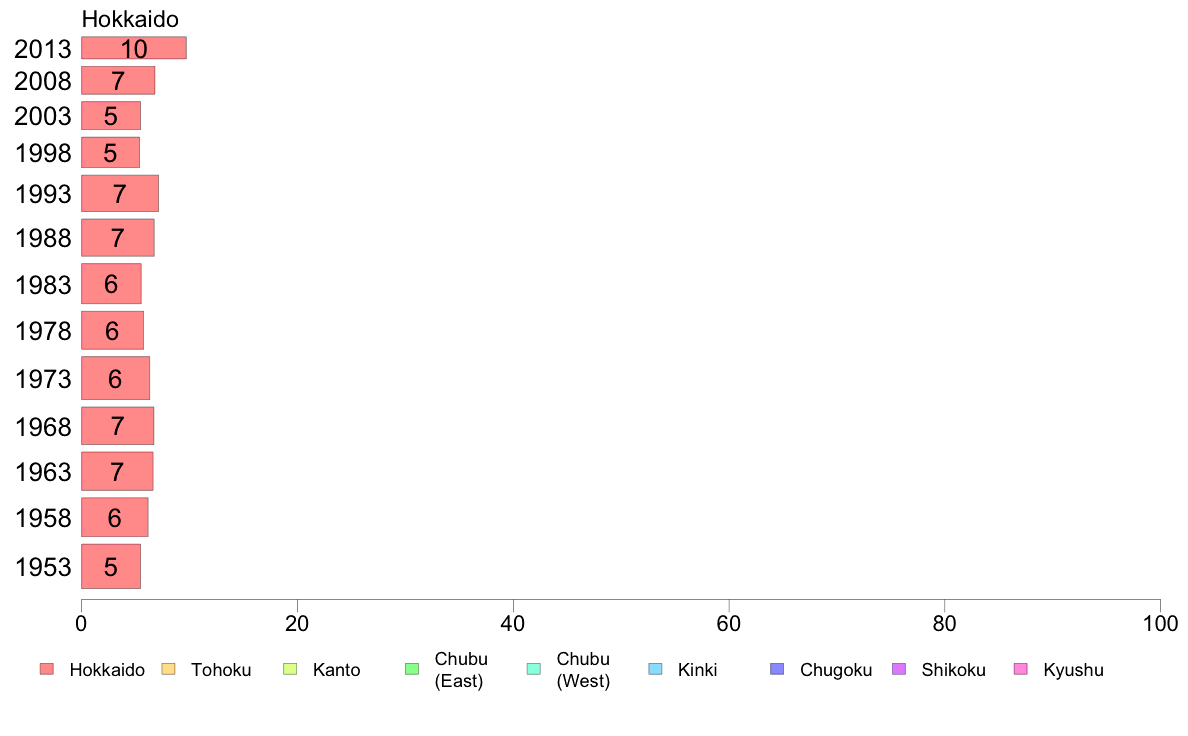This screenshot has width=1188, height=736.
Task: Select the 2013 bar showing 10
Action: pyautogui.click(x=134, y=48)
